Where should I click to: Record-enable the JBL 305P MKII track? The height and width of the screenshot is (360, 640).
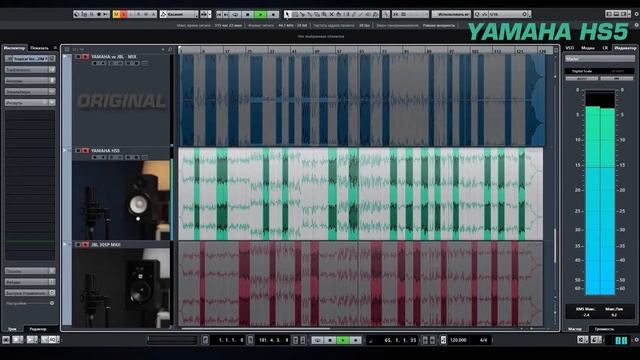coord(85,244)
